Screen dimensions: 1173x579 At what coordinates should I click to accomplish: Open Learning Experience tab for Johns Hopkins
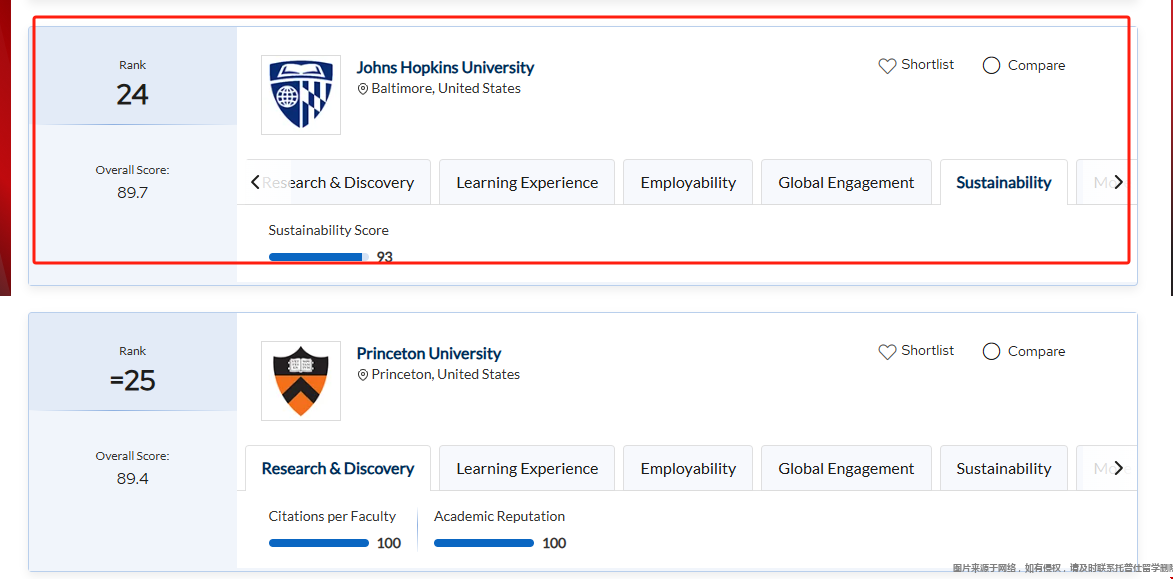[527, 183]
